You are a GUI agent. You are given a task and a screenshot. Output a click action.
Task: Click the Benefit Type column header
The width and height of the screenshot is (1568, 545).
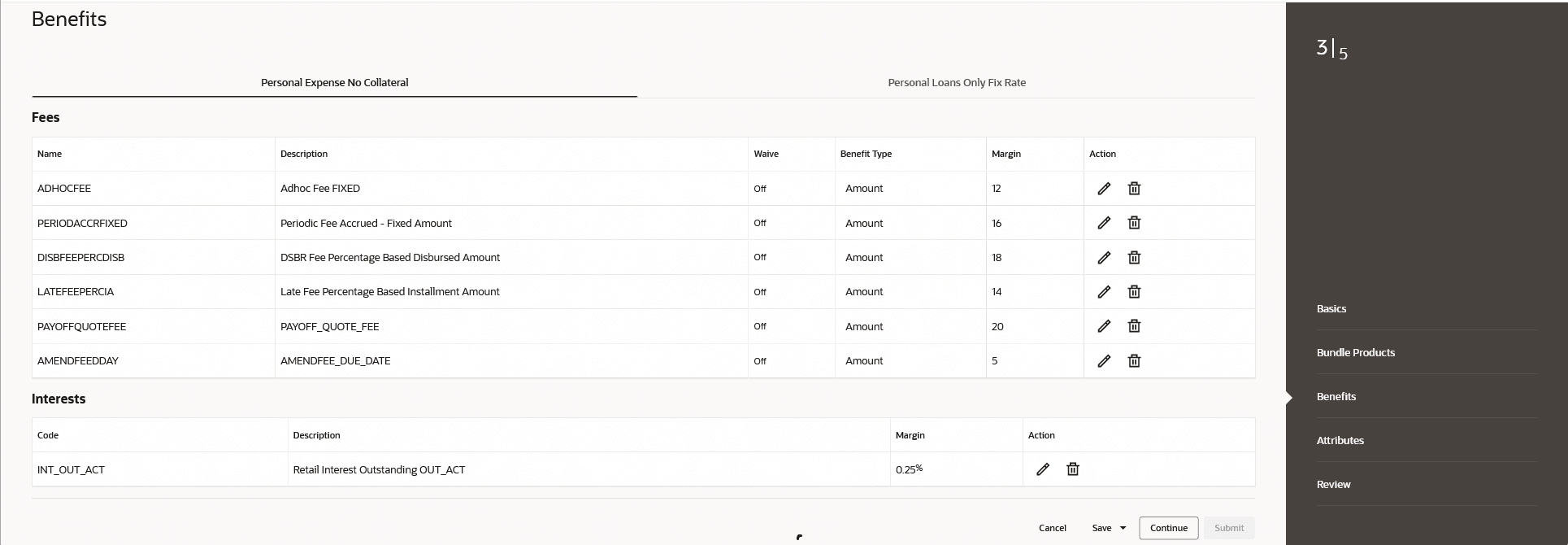click(866, 154)
